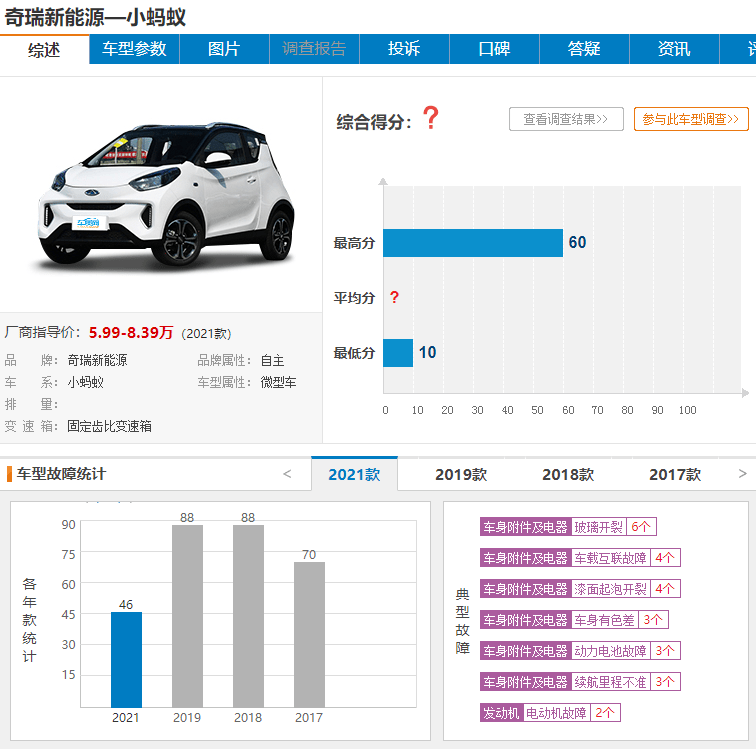Viewport: 756px width, 749px height.
Task: Select the 调查报告 tab
Action: [314, 49]
